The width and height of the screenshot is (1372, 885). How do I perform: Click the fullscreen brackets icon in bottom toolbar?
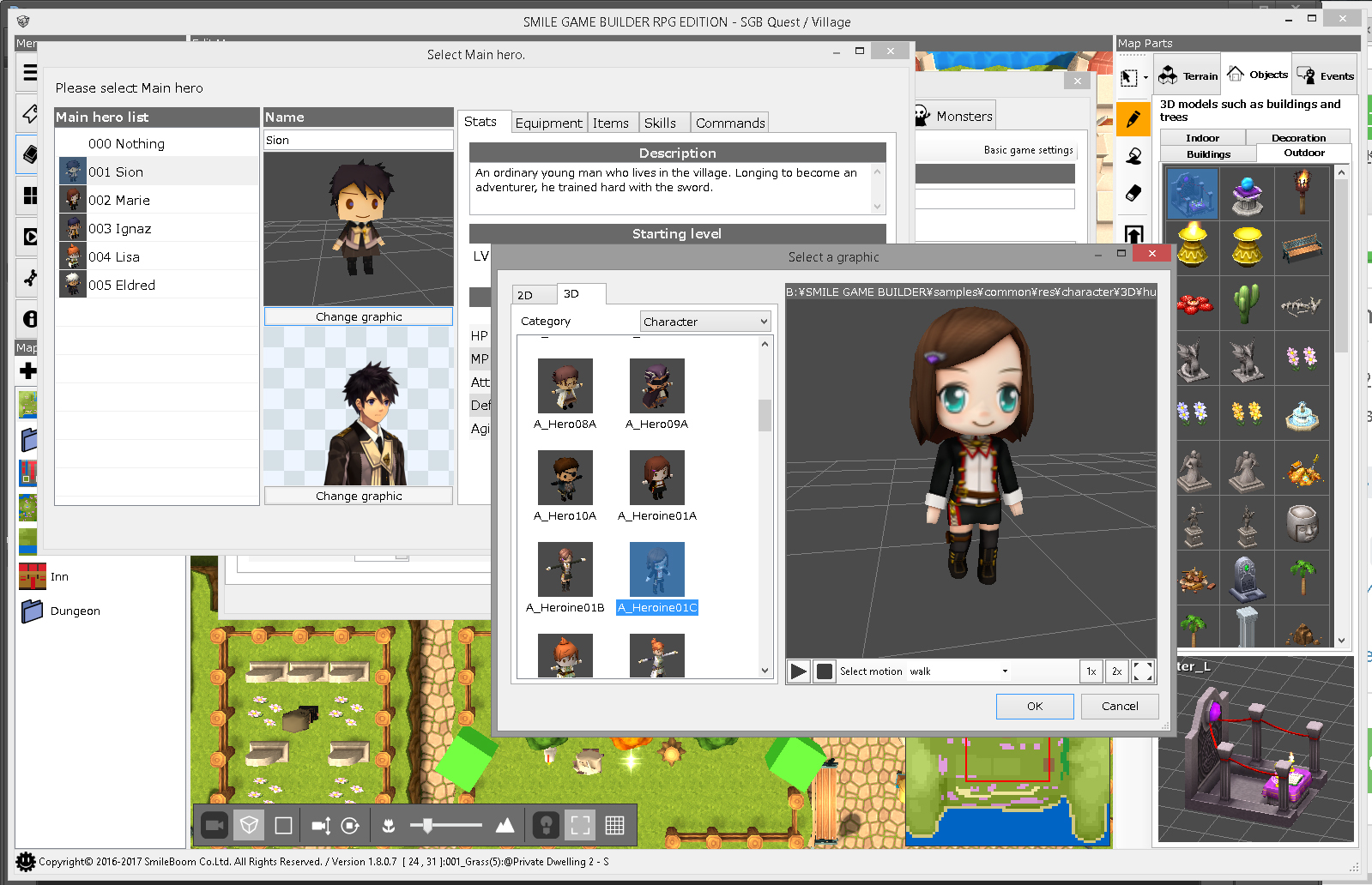581,825
